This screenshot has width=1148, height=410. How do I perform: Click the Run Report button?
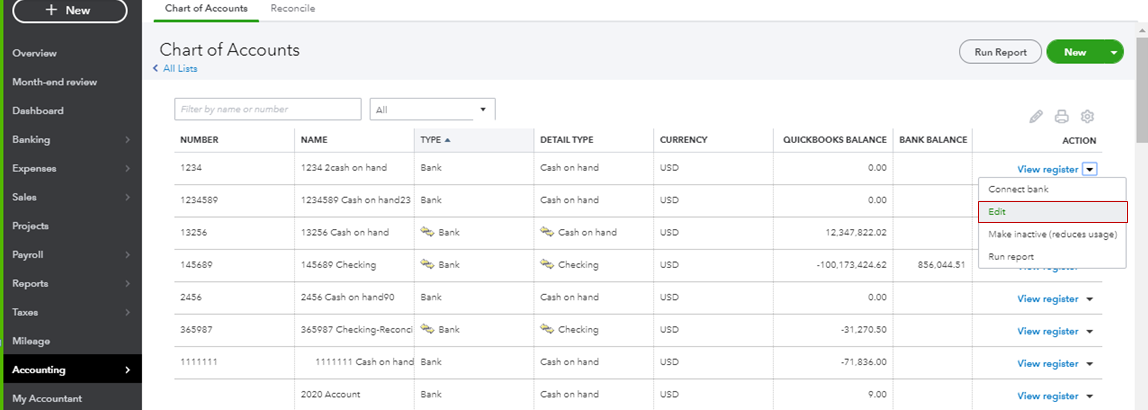1000,52
